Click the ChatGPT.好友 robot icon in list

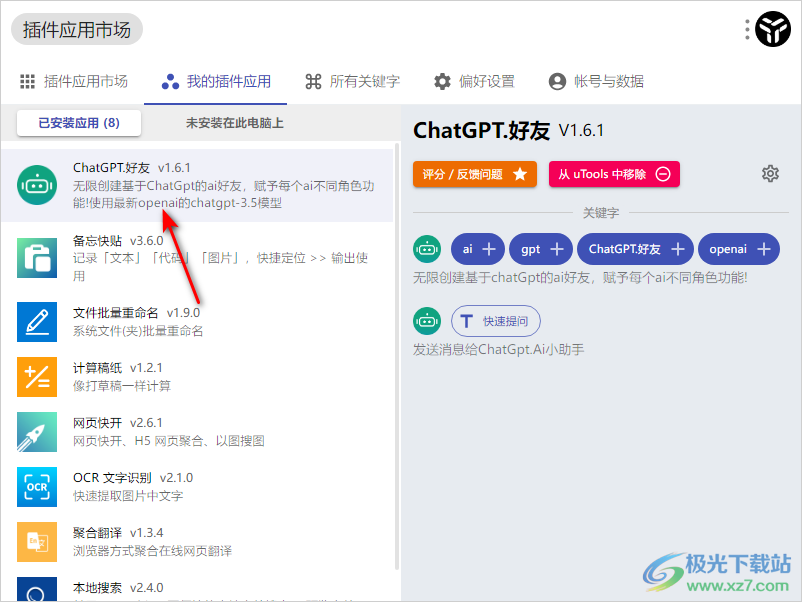(37, 185)
